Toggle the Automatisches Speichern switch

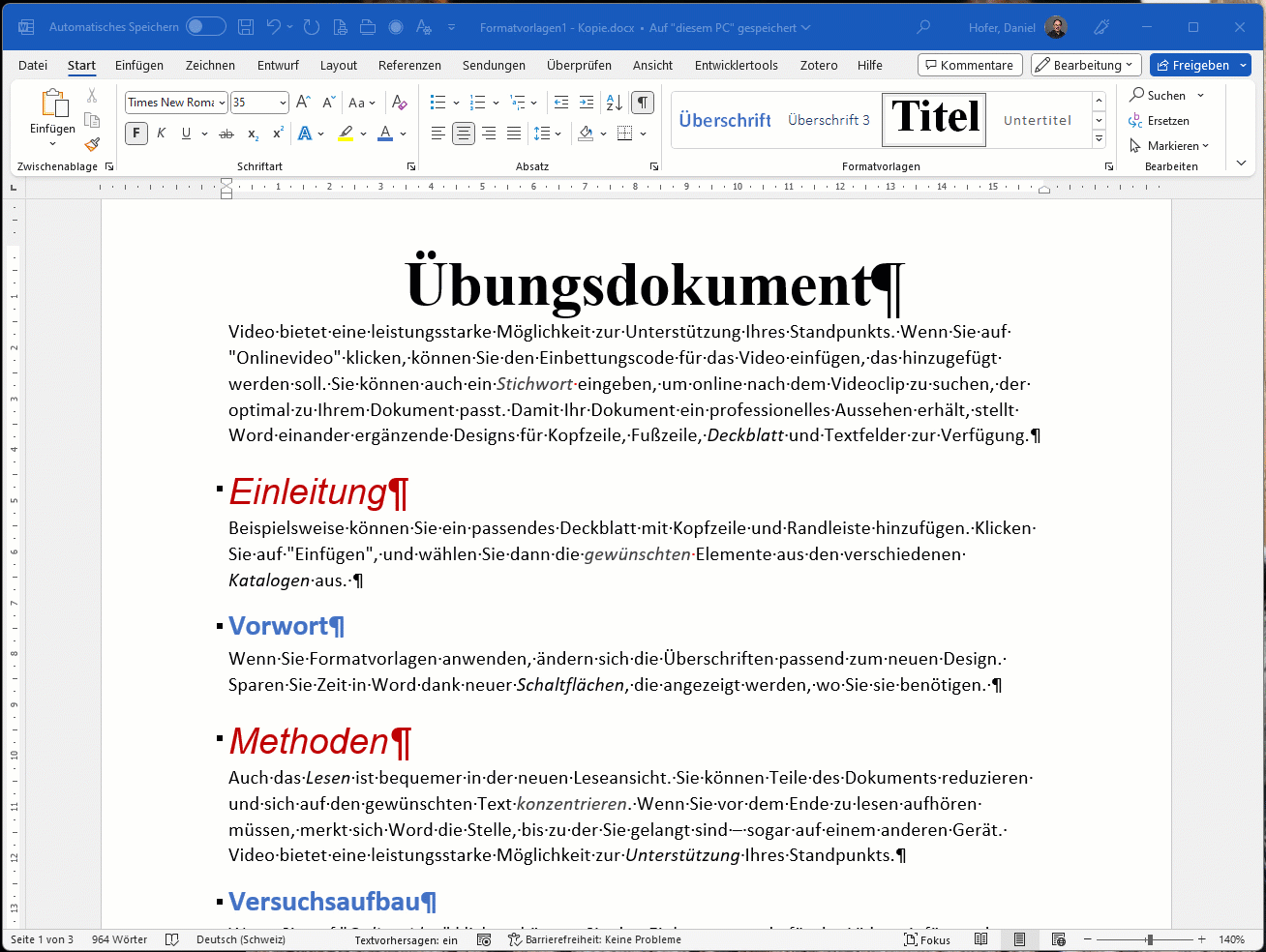tap(205, 27)
